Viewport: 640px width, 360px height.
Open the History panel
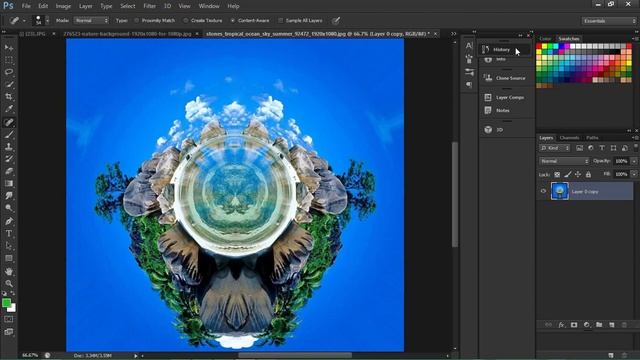click(x=504, y=50)
